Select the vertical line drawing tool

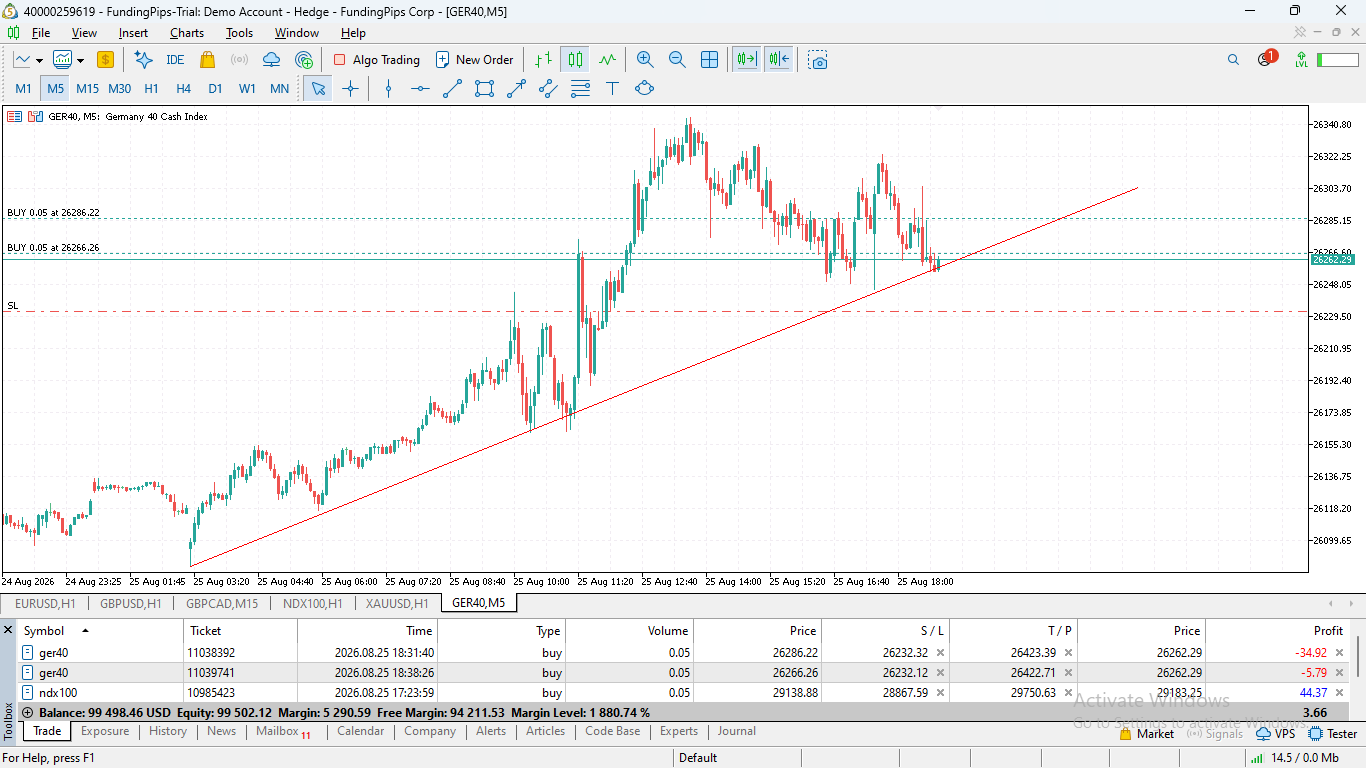pyautogui.click(x=388, y=88)
